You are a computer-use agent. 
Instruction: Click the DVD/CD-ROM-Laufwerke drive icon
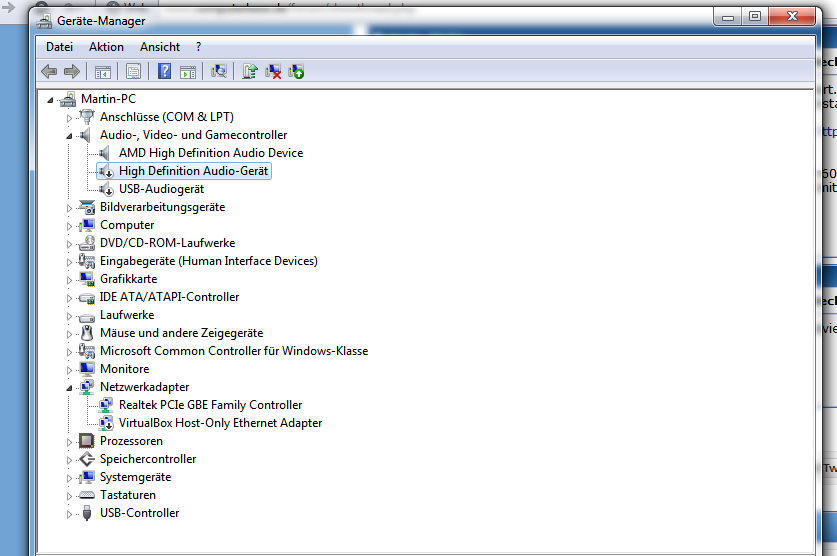(86, 243)
